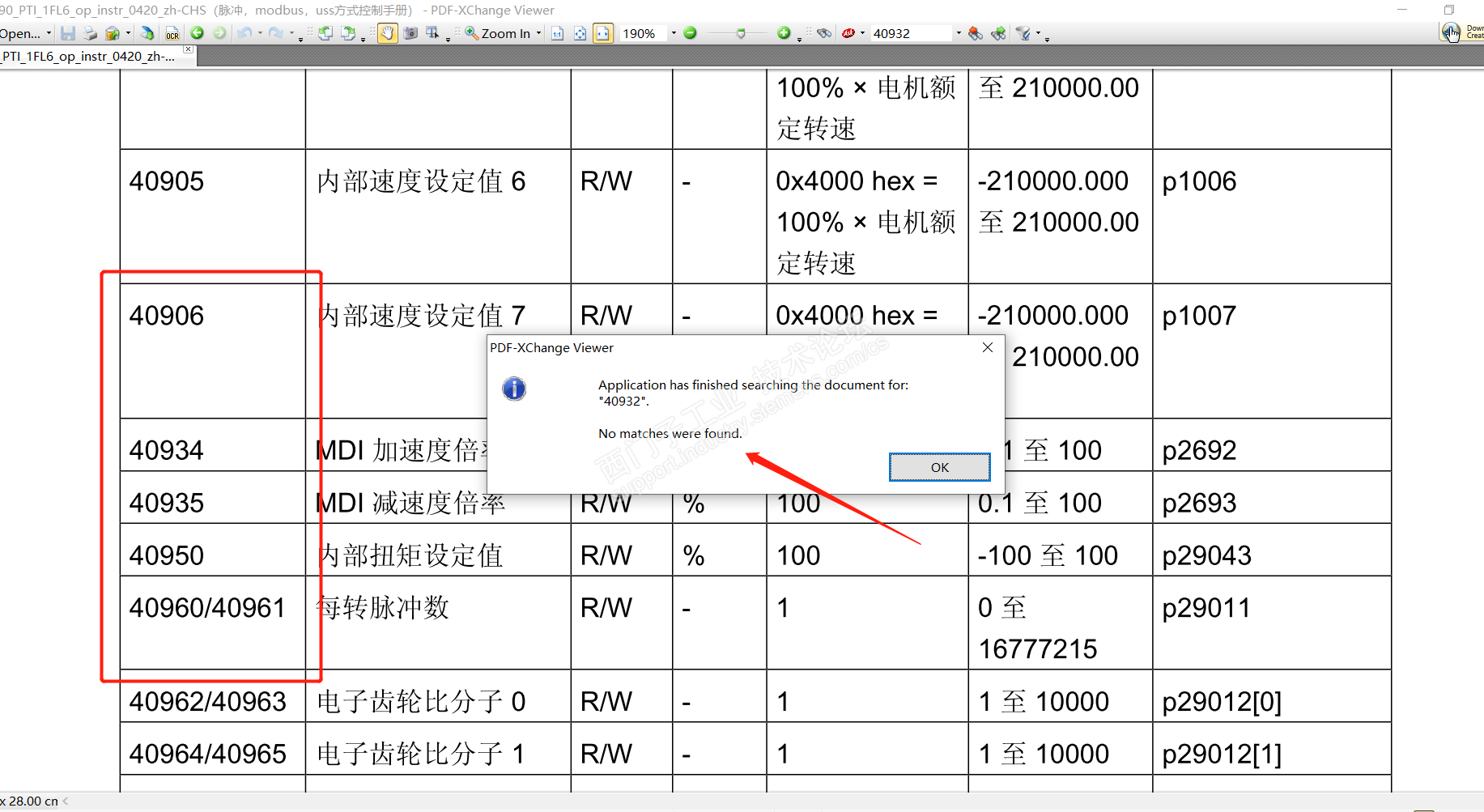1484x812 pixels.
Task: Run OCR on the pages
Action: pos(172,33)
